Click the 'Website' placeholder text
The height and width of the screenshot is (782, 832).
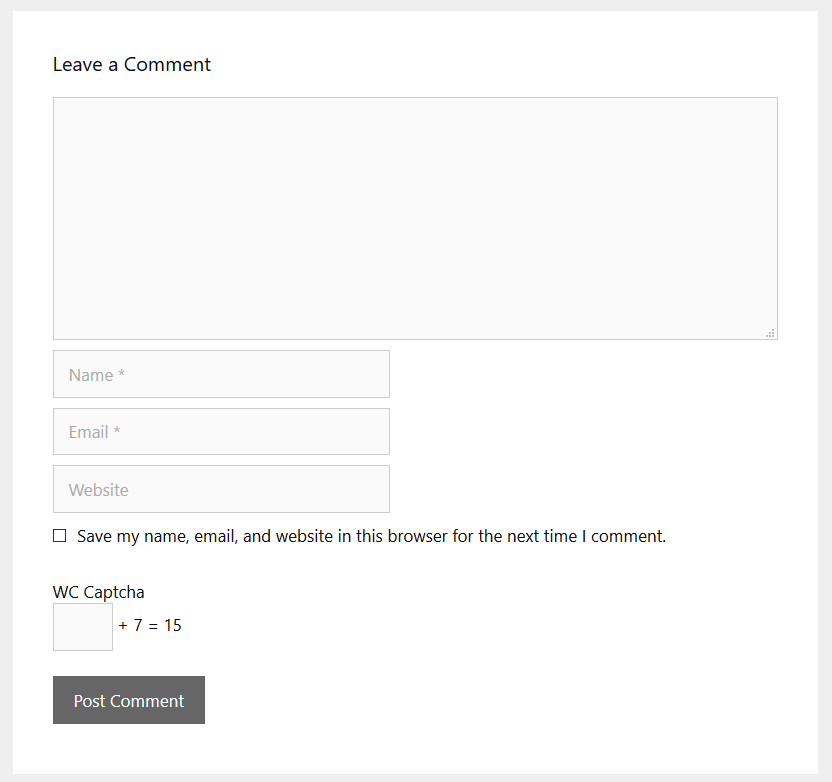(99, 490)
